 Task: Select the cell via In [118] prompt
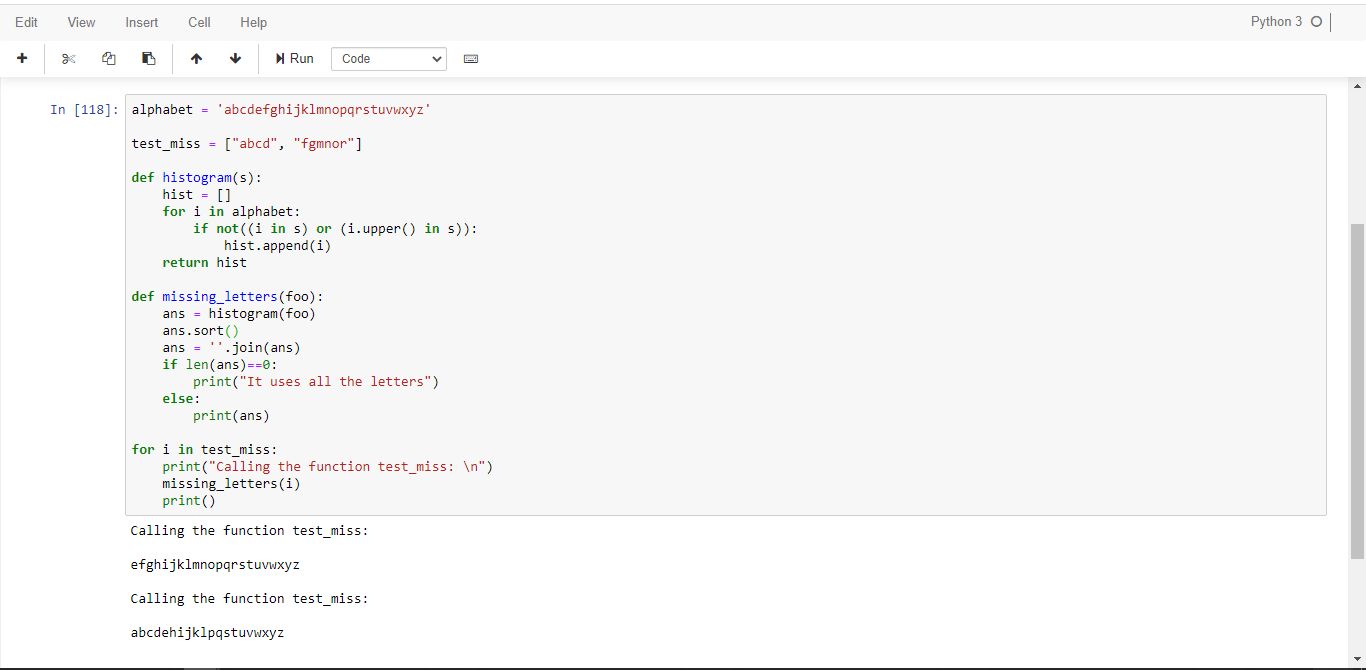84,110
